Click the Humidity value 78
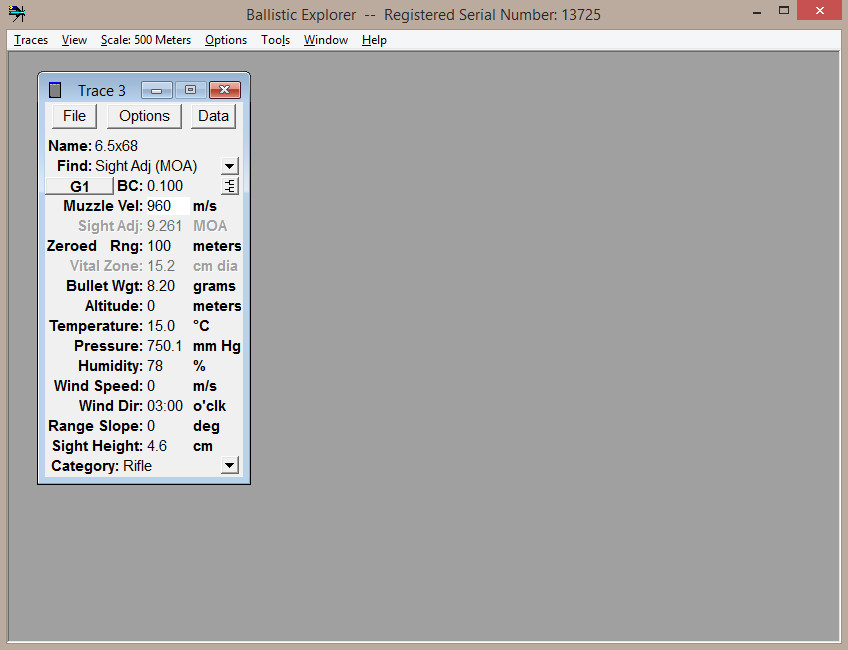The image size is (848, 650). click(x=155, y=366)
